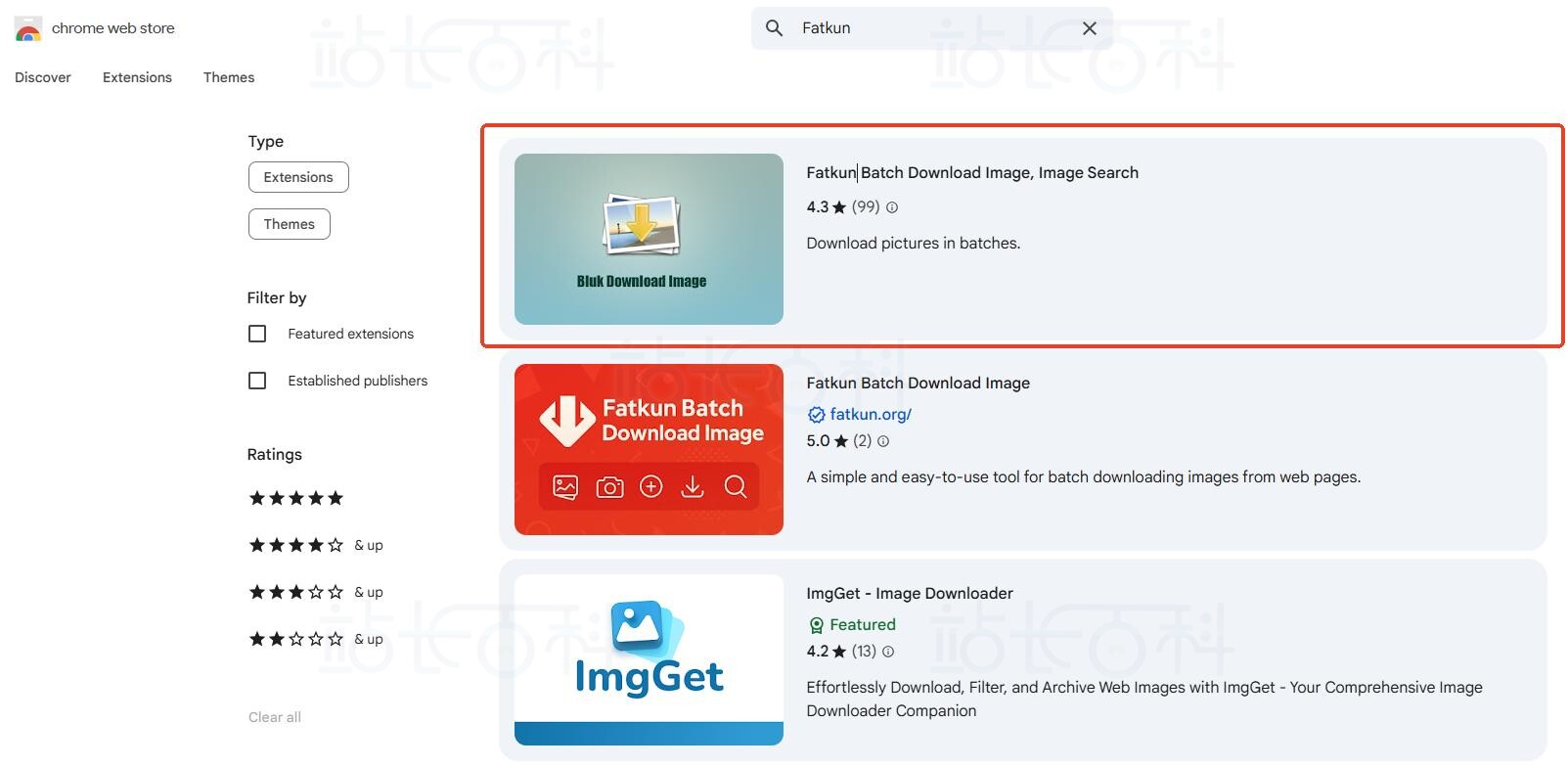The width and height of the screenshot is (1568, 768).
Task: Click the Featured badge icon for ImgGet
Action: [816, 625]
